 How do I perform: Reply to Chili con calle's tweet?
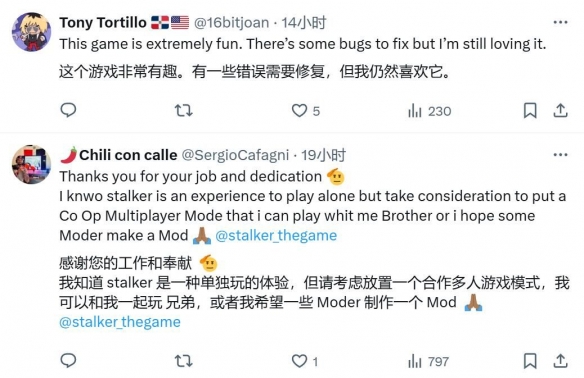(68, 360)
